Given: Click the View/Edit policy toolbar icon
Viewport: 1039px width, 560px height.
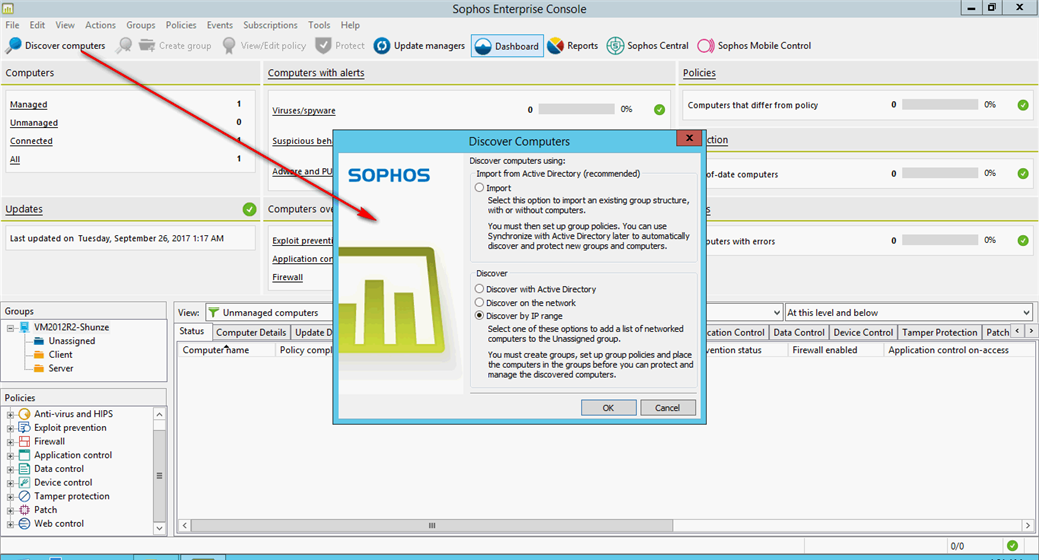Looking at the screenshot, I should 229,45.
